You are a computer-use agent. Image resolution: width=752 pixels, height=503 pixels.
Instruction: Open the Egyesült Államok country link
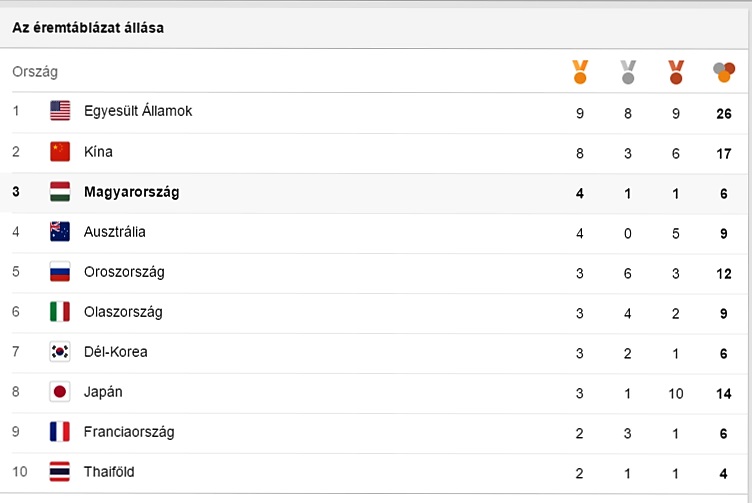[x=138, y=111]
